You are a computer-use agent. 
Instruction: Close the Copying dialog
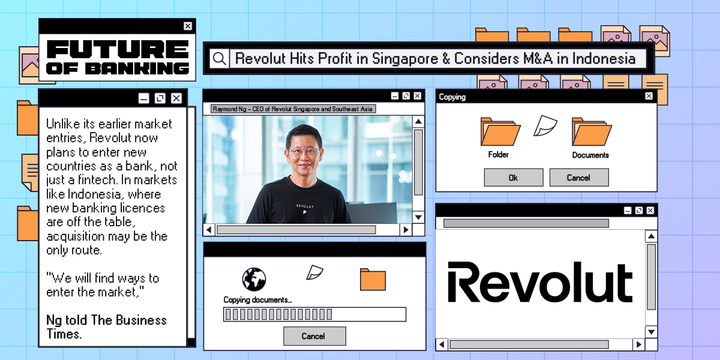click(x=649, y=96)
